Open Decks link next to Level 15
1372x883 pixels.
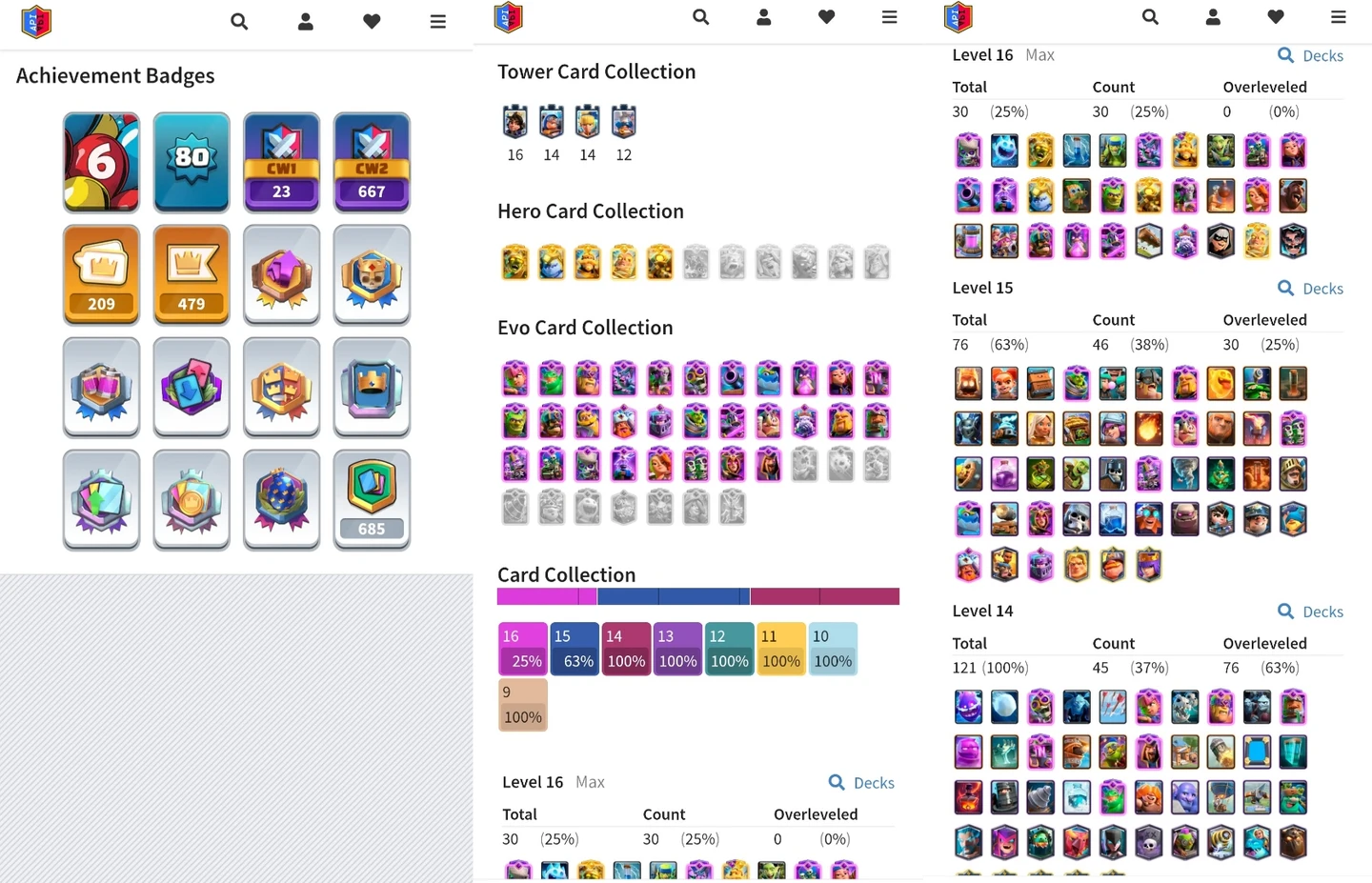coord(1311,289)
